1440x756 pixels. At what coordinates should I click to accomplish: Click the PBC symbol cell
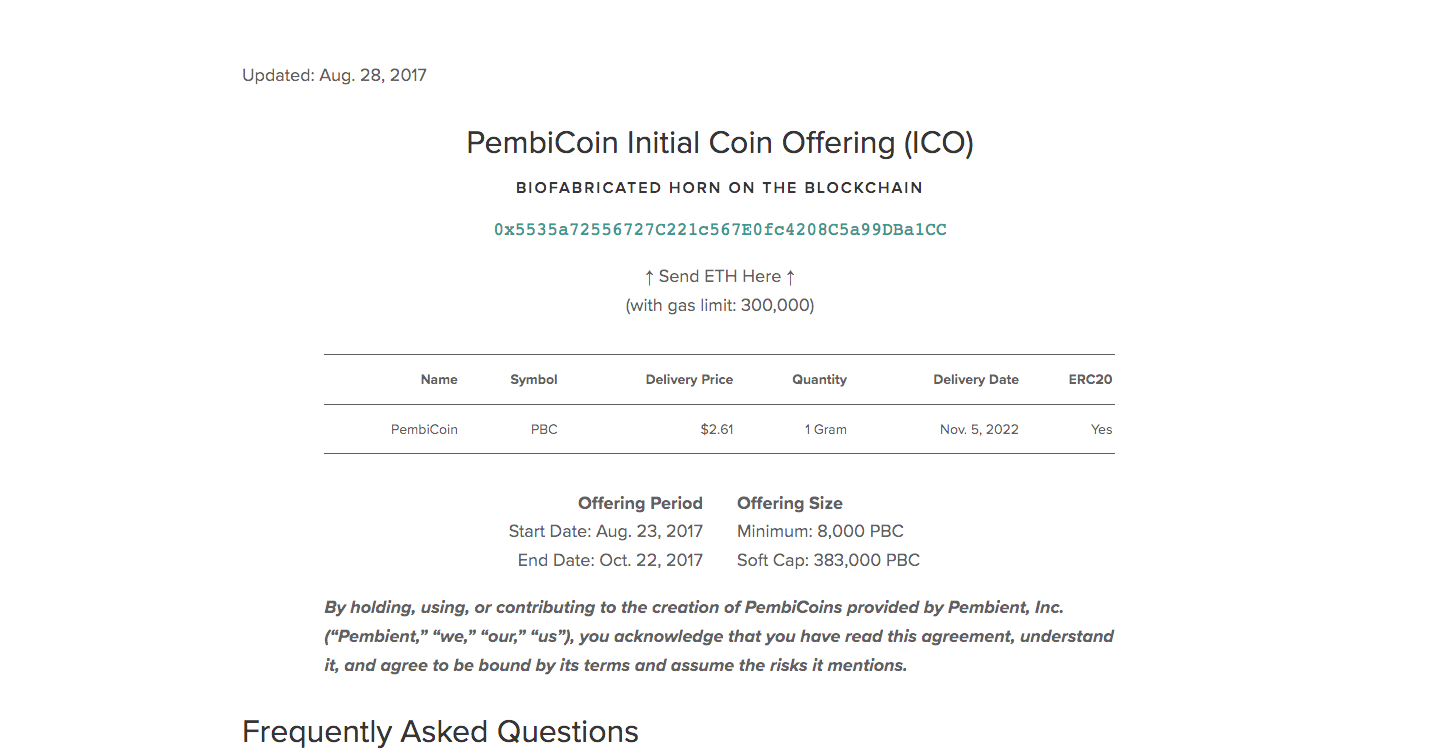coord(544,430)
